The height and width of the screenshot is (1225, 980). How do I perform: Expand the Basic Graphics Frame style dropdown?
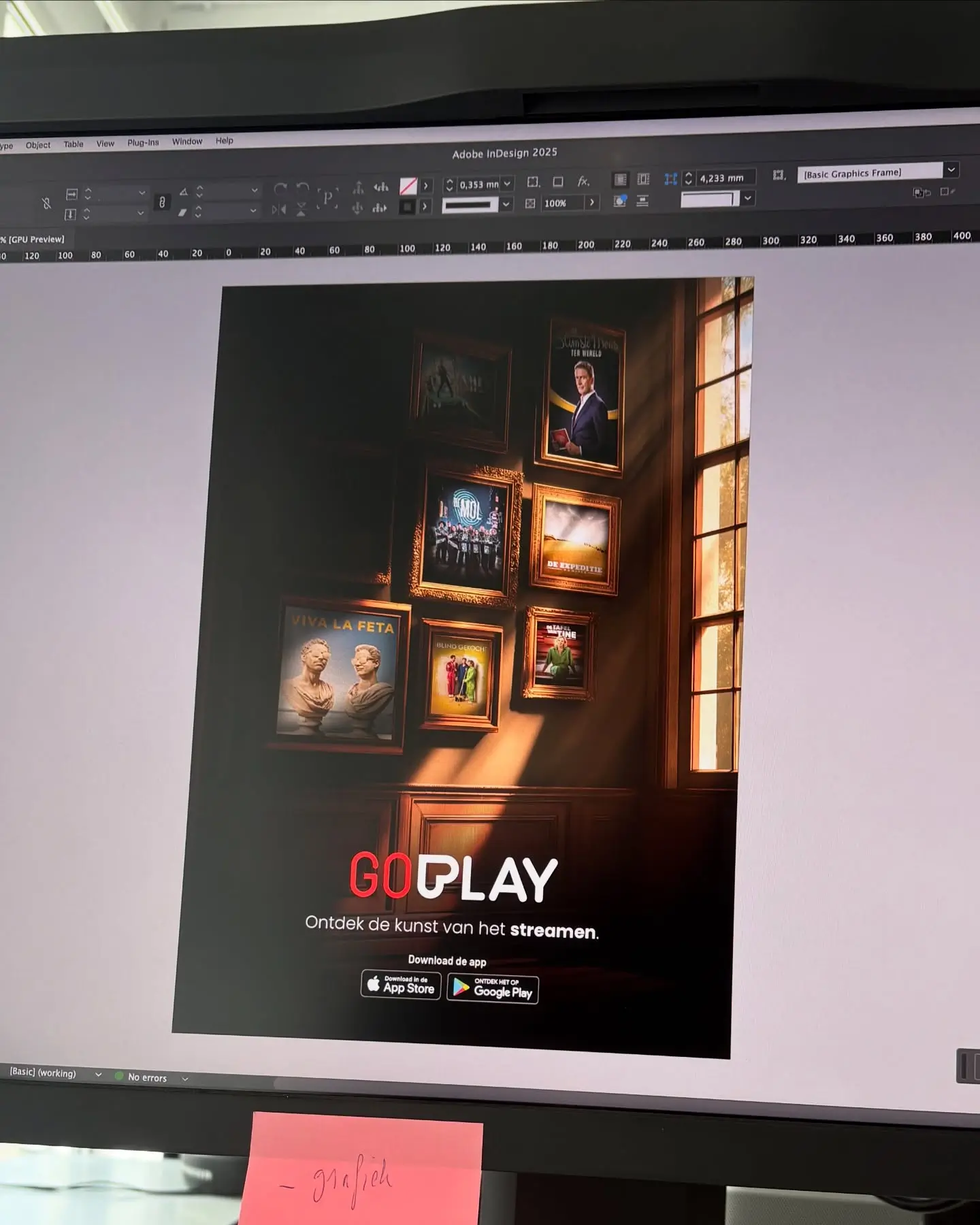pos(951,169)
